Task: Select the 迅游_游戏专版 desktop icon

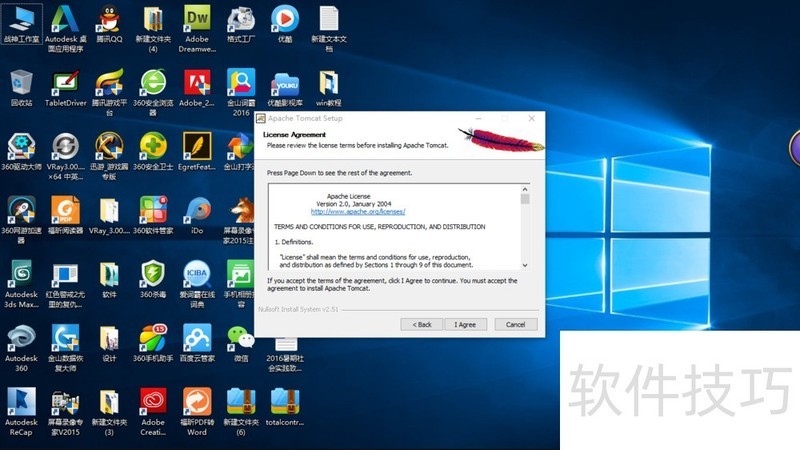Action: click(109, 156)
